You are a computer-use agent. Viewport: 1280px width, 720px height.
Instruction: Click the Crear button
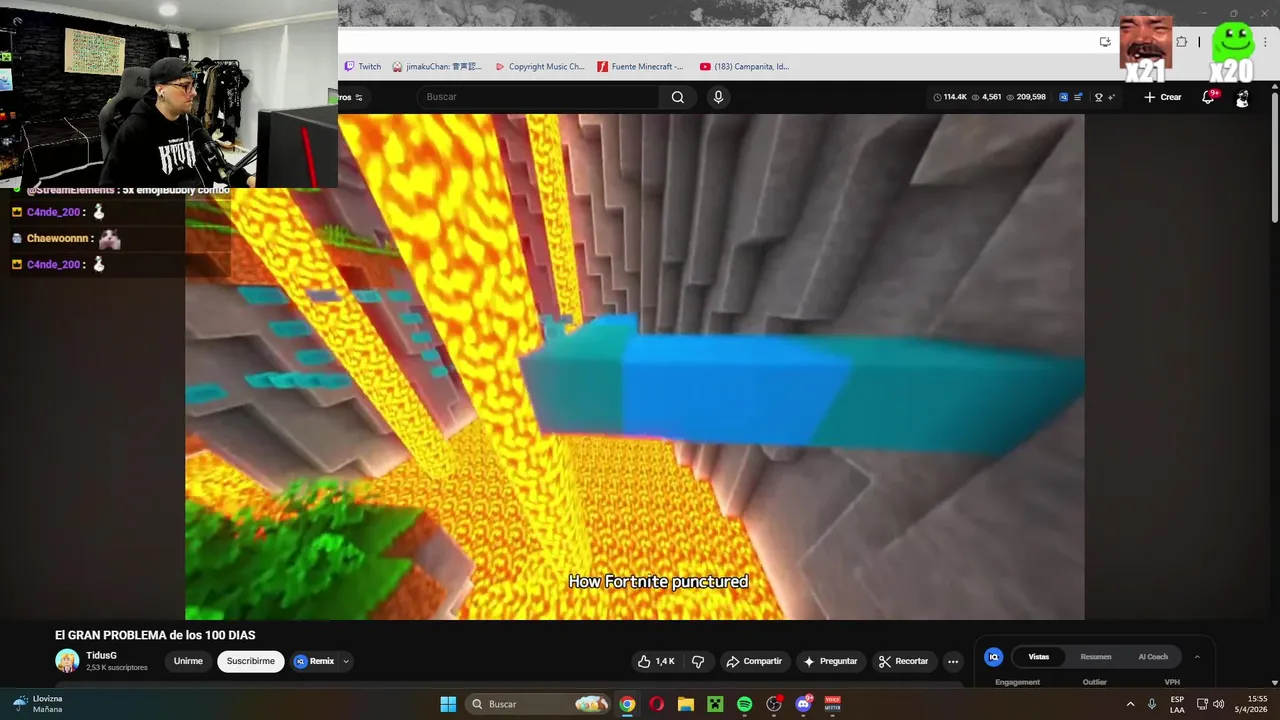1163,97
